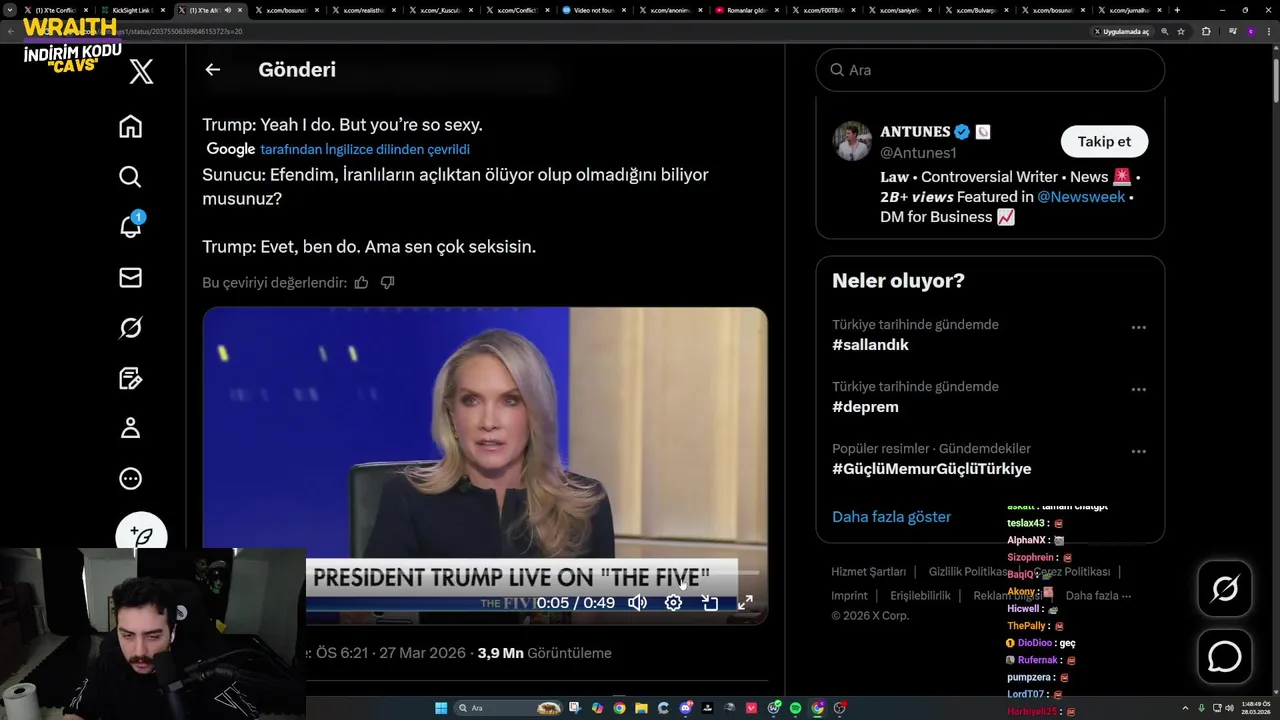Go to Home in X sidebar

point(130,127)
